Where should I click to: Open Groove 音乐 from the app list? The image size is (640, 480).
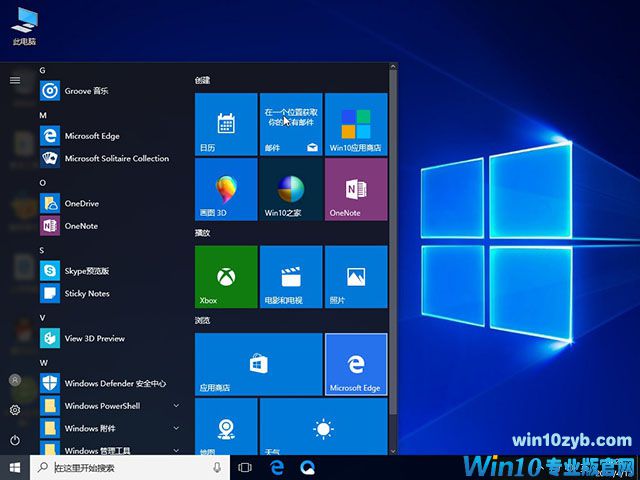85,91
